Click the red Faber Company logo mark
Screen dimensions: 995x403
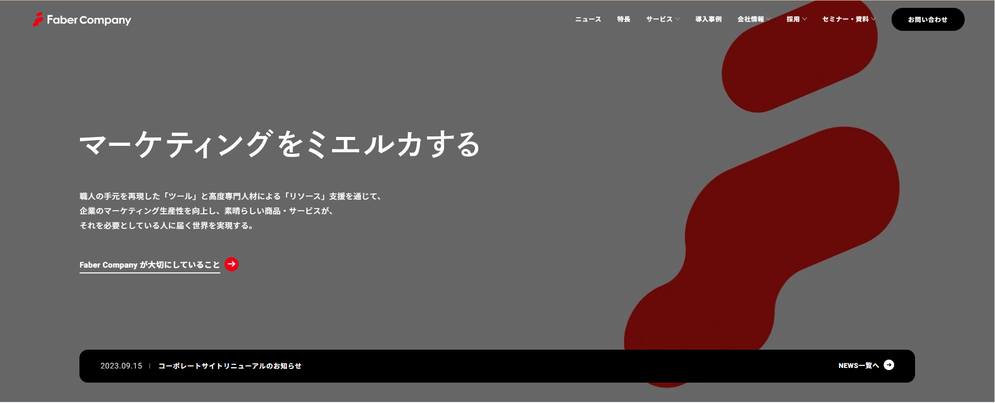pyautogui.click(x=38, y=20)
